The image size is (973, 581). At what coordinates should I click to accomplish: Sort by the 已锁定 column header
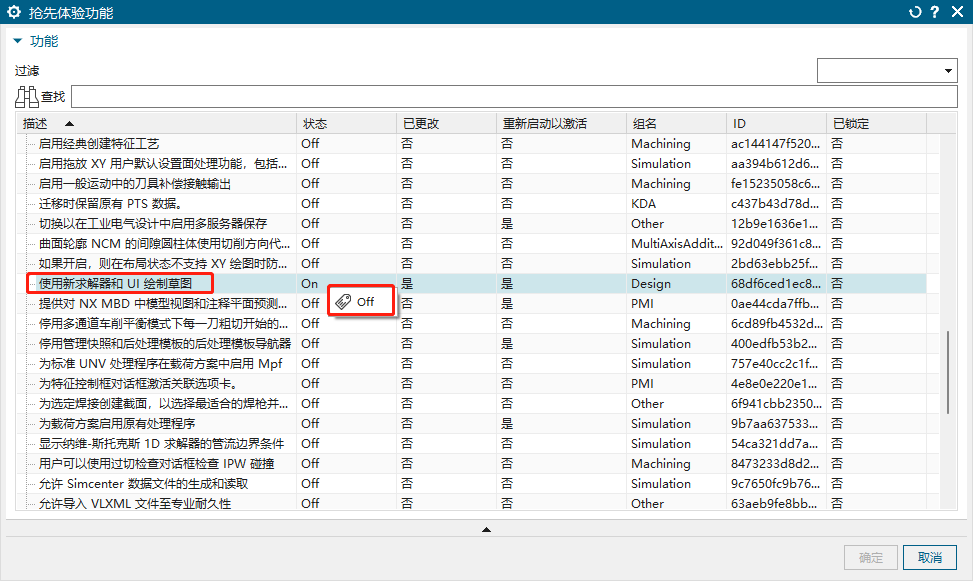tap(876, 124)
